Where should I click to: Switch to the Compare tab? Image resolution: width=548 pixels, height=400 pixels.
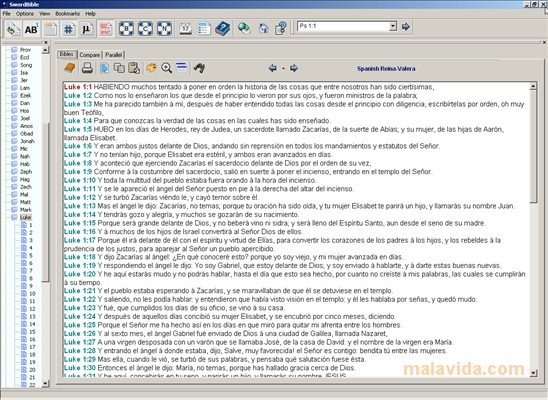point(90,55)
